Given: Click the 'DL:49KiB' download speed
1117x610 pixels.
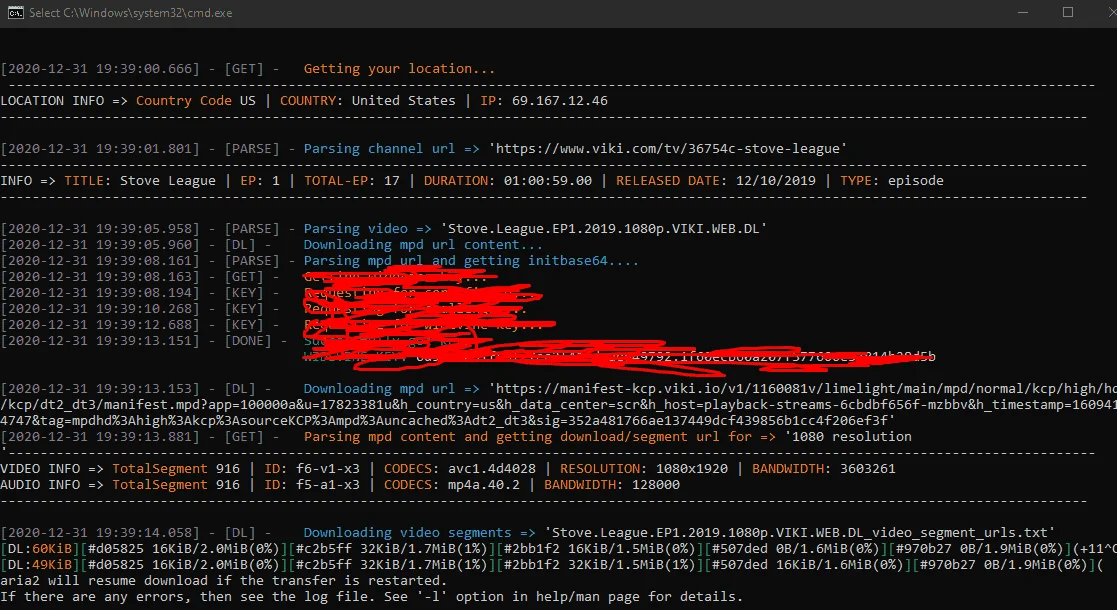Looking at the screenshot, I should tap(40, 564).
